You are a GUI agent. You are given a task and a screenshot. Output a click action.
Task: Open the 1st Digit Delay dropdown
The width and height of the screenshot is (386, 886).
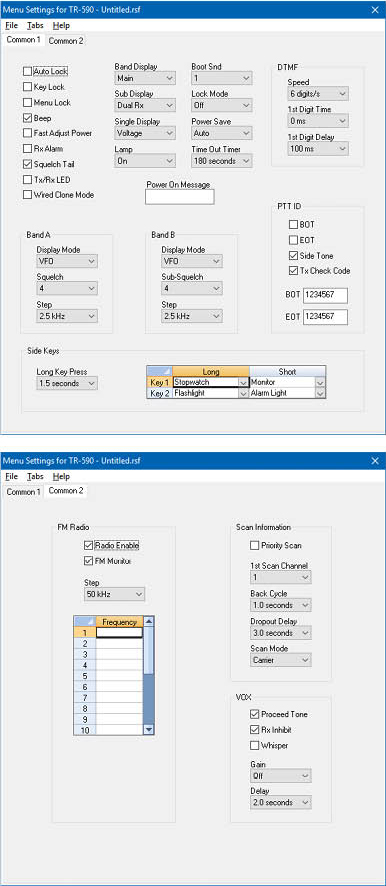click(x=318, y=148)
